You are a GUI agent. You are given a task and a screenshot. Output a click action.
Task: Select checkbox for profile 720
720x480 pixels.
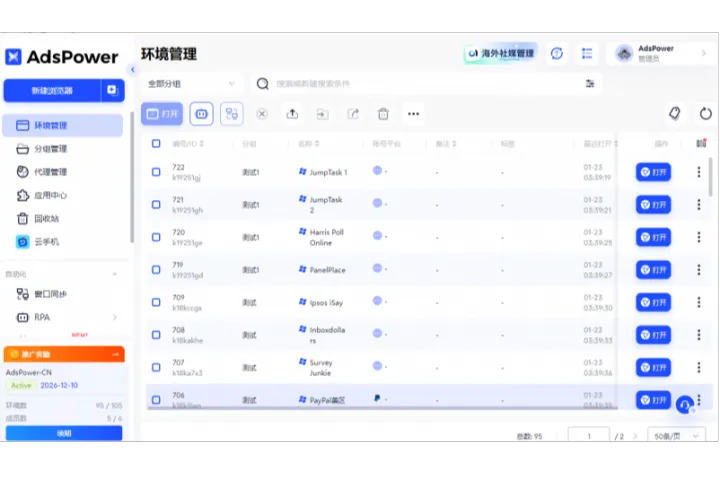[156, 237]
